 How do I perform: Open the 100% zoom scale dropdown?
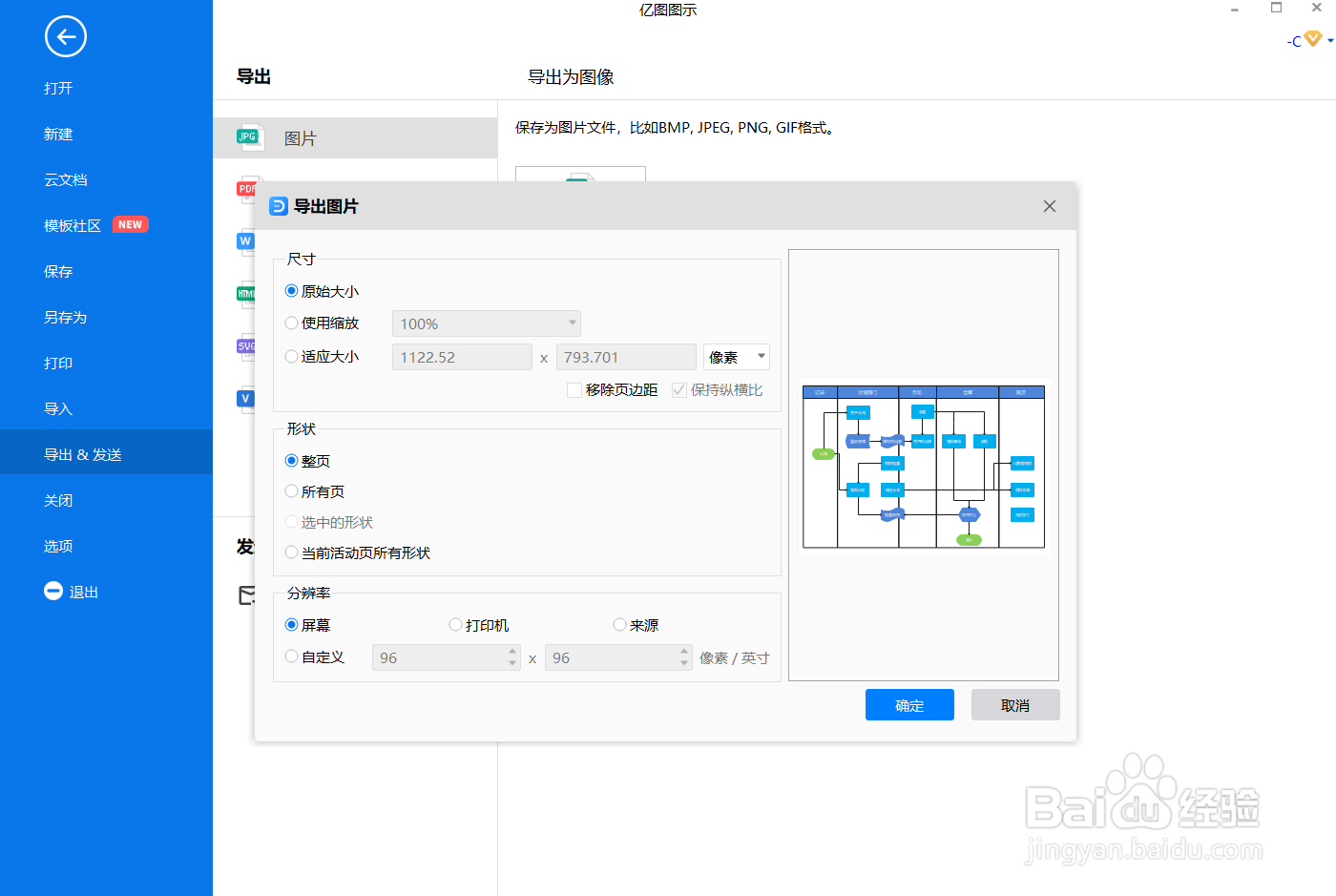[487, 323]
